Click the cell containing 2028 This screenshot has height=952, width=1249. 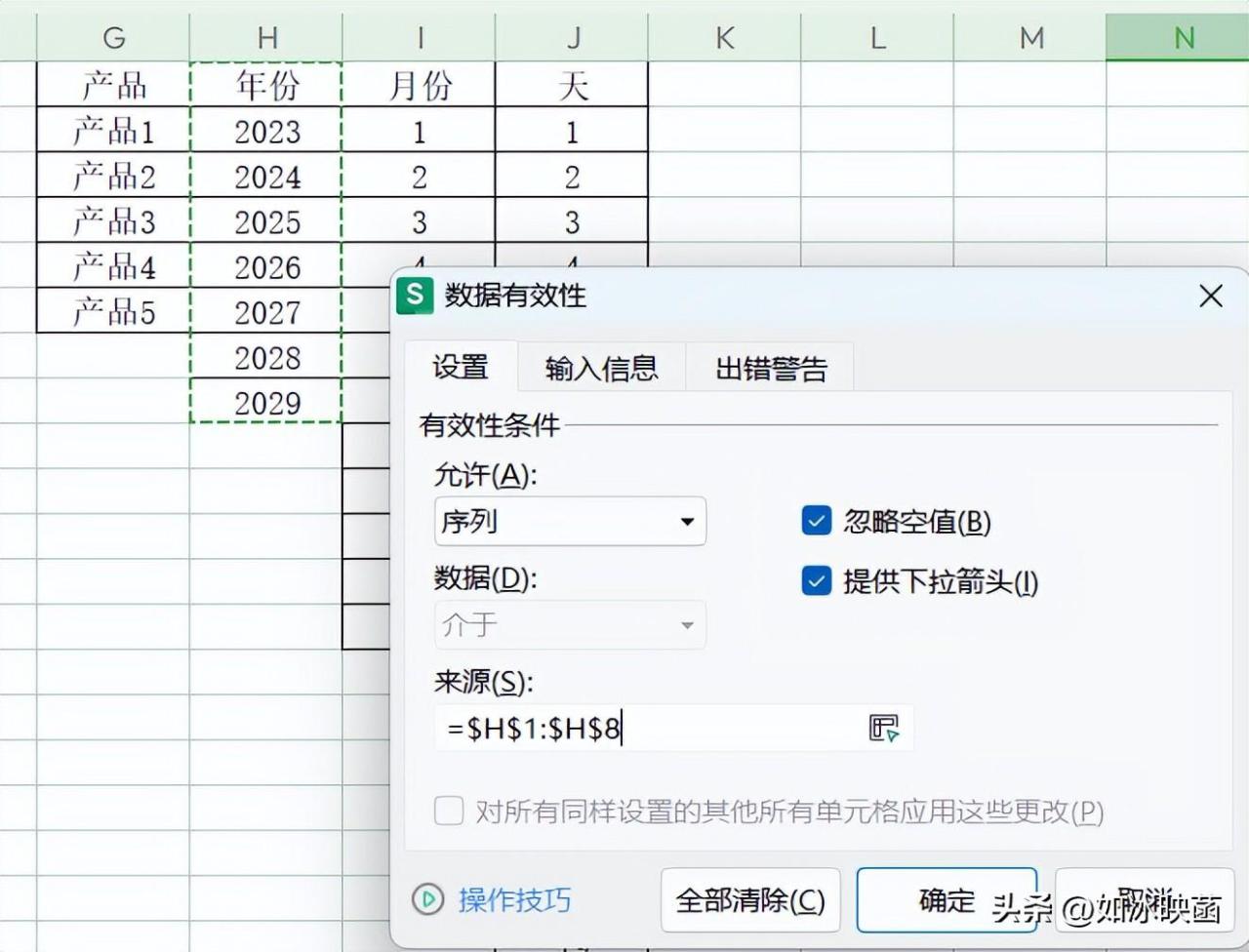(266, 356)
